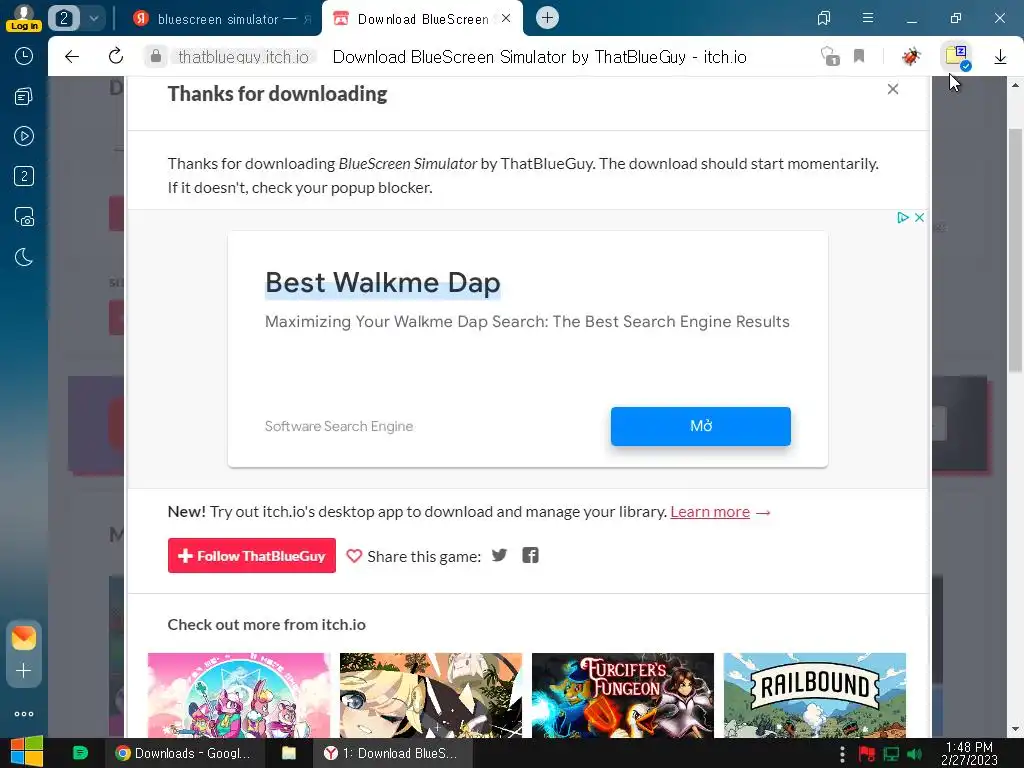Open the collections icon in sidebar

pos(24,97)
